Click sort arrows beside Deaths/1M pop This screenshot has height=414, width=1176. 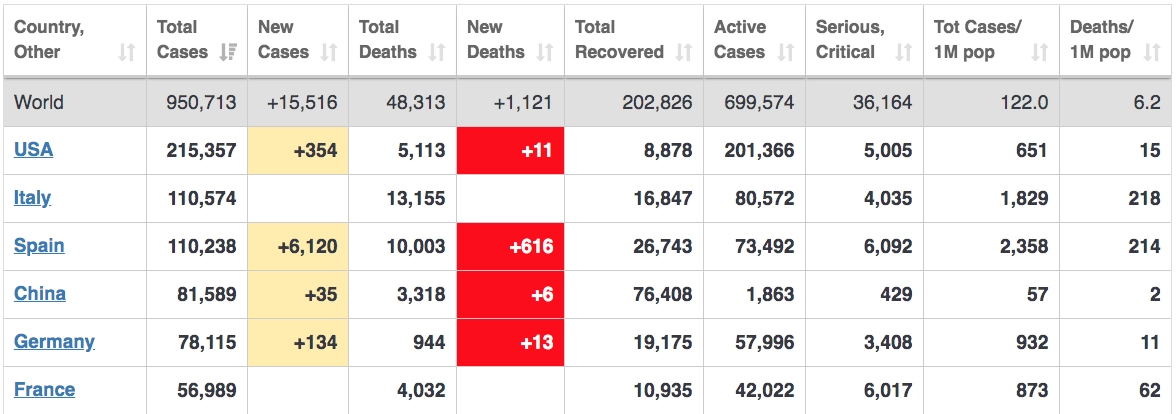[1151, 52]
